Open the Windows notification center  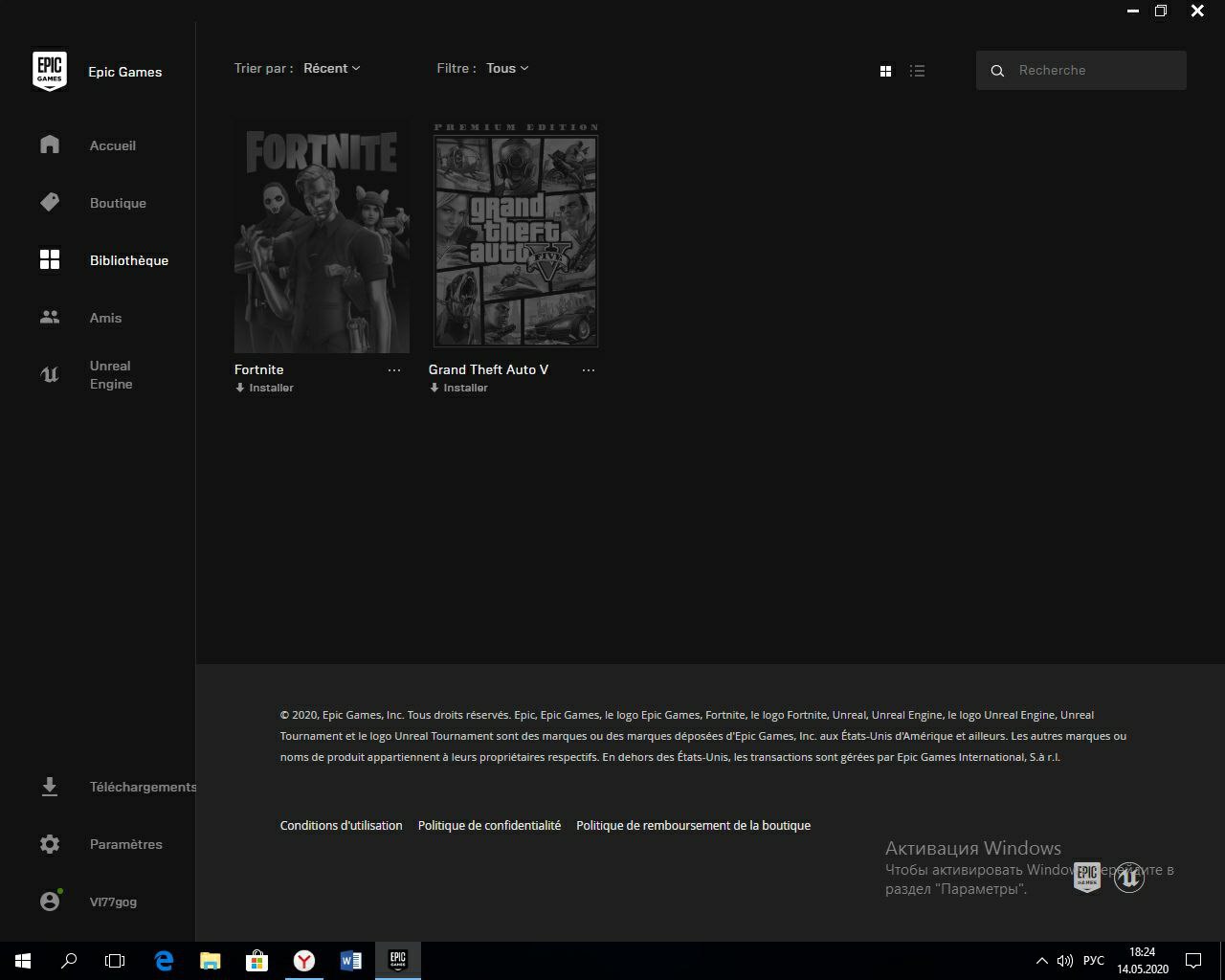(1193, 960)
